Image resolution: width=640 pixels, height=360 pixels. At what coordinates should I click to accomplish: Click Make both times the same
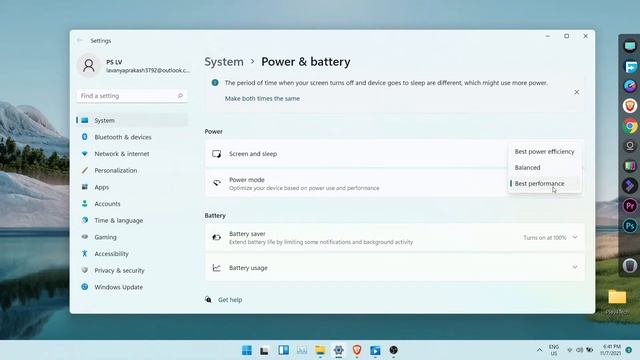(x=262, y=98)
